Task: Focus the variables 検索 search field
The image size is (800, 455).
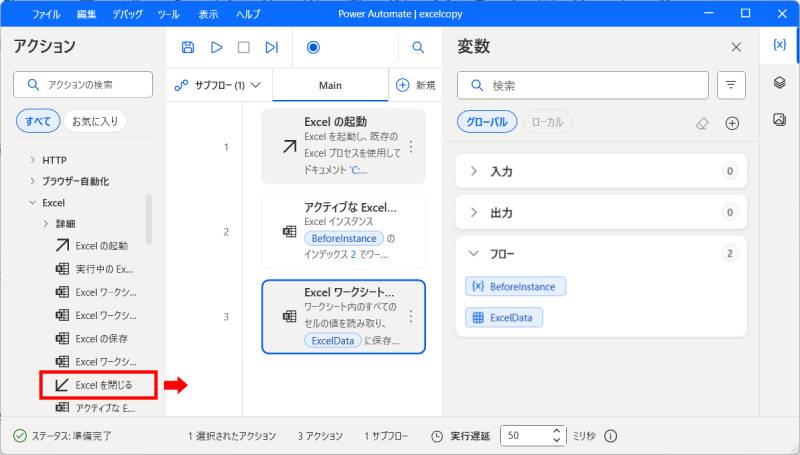Action: click(583, 85)
